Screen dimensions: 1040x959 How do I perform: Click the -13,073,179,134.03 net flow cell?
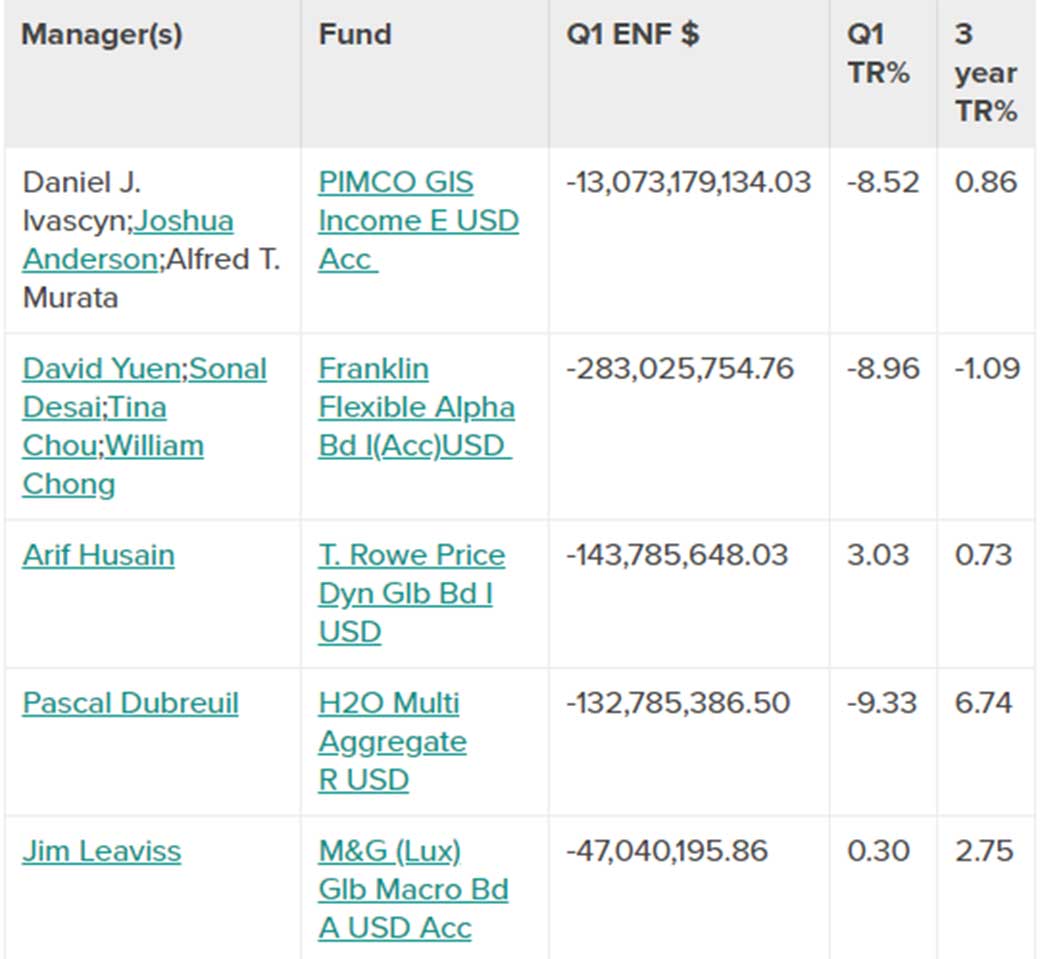688,182
